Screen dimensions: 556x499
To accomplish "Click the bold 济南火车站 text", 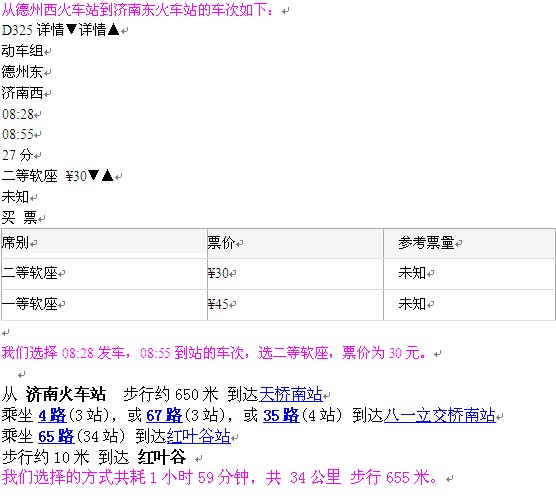I will 66,394.
